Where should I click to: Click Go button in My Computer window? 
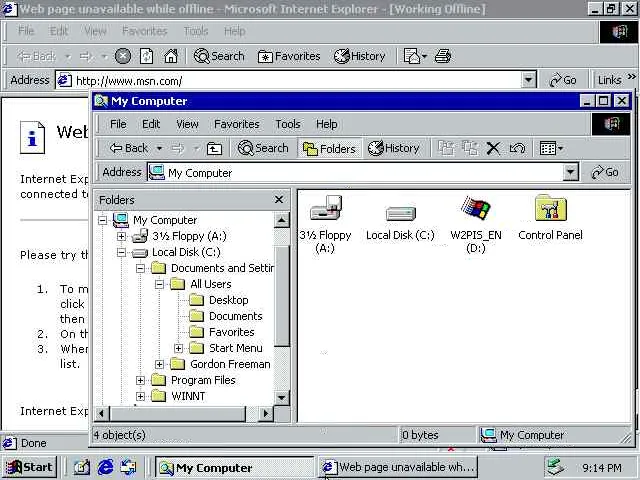click(605, 172)
